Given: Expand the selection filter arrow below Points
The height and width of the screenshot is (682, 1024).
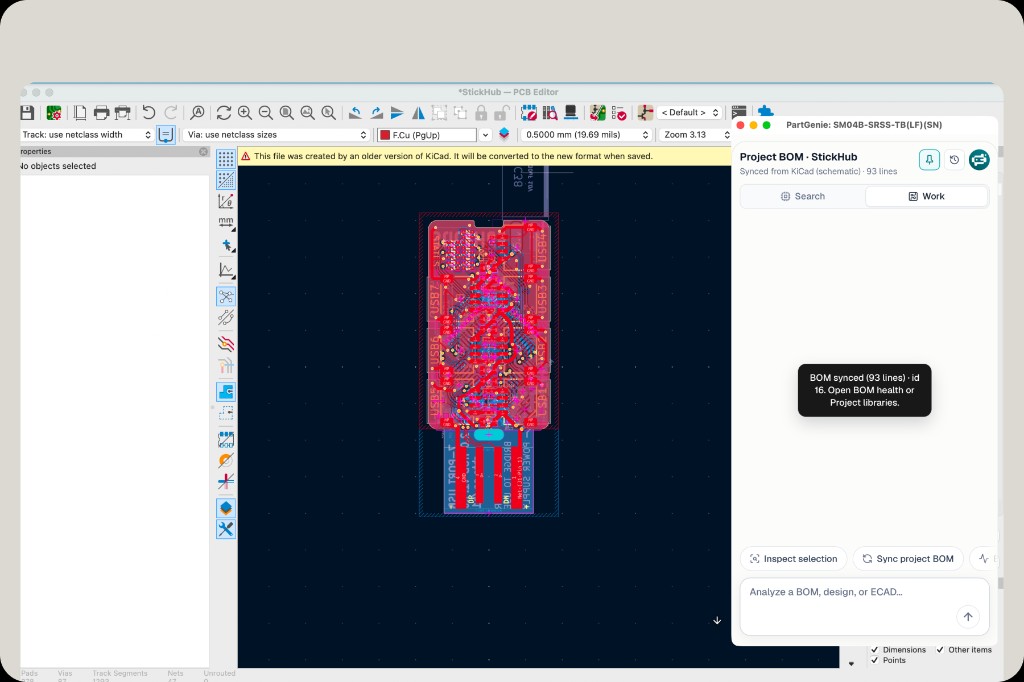Looking at the screenshot, I should tap(851, 664).
